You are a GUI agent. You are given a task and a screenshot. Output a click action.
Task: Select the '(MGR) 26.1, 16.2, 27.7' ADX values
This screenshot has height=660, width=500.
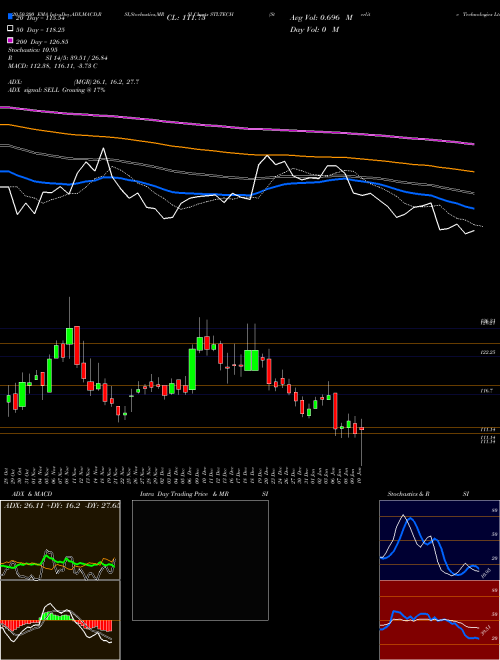pos(106,82)
